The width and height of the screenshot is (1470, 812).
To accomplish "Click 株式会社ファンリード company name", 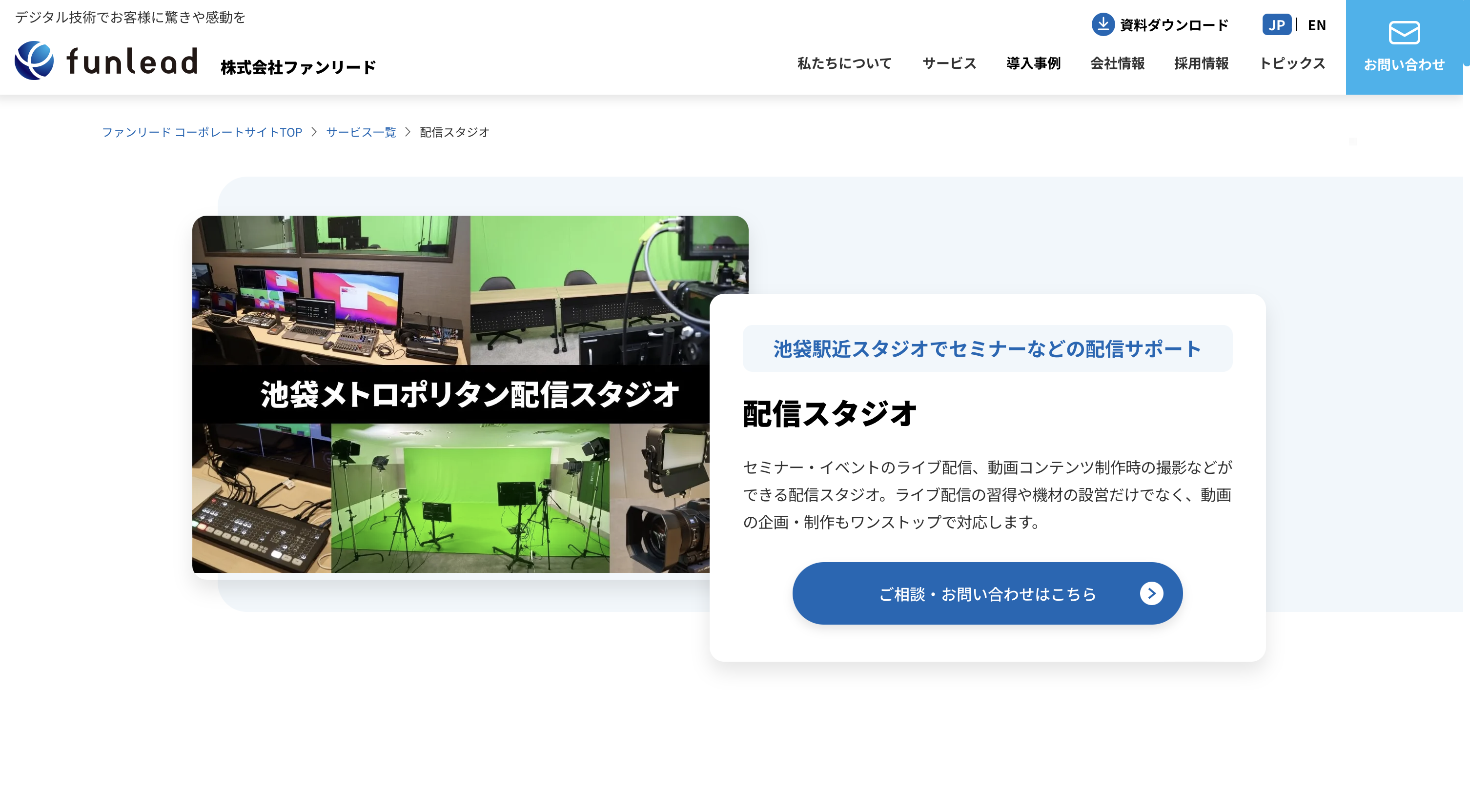I will click(x=298, y=67).
